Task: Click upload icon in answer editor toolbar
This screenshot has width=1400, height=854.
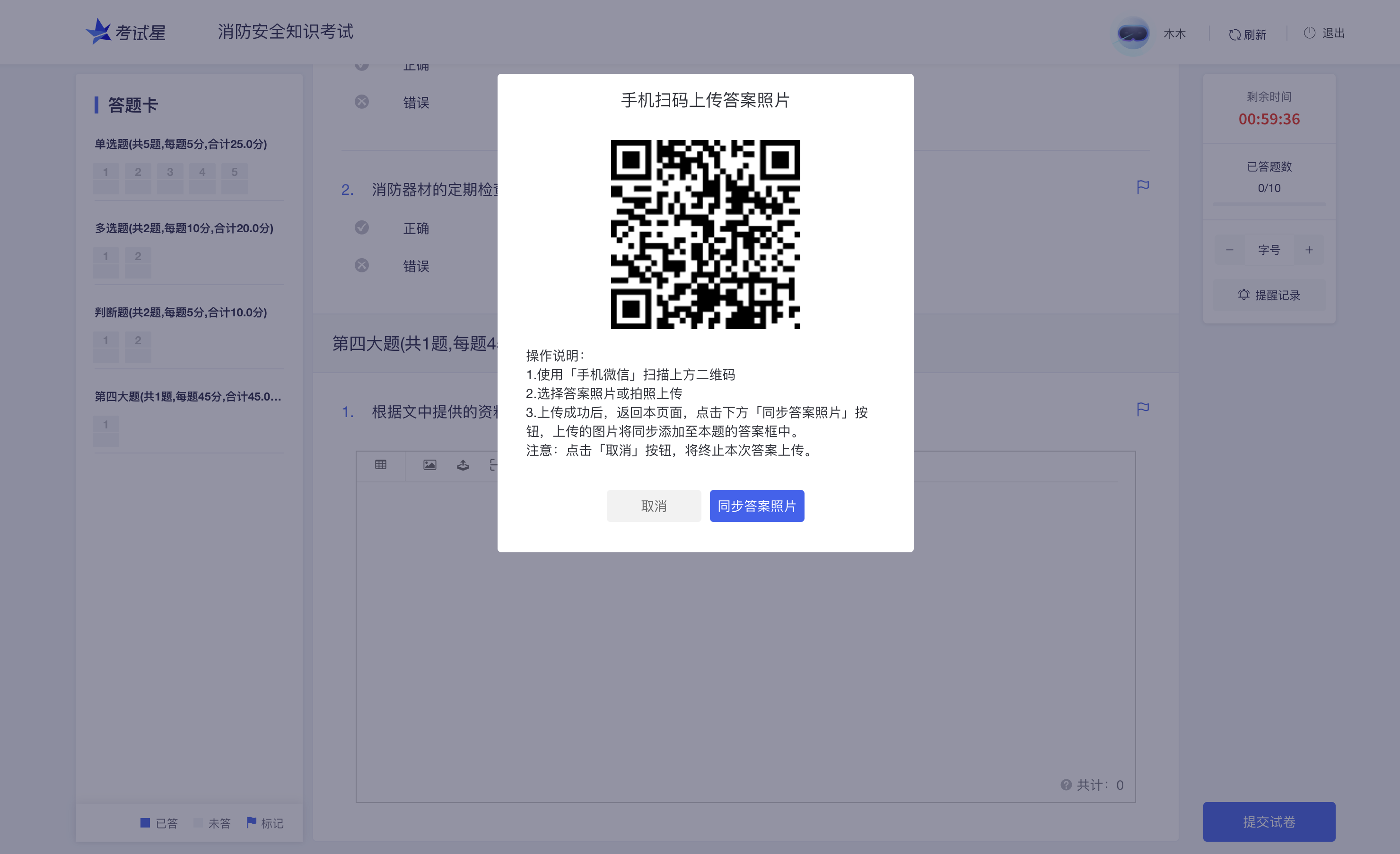Action: tap(463, 465)
